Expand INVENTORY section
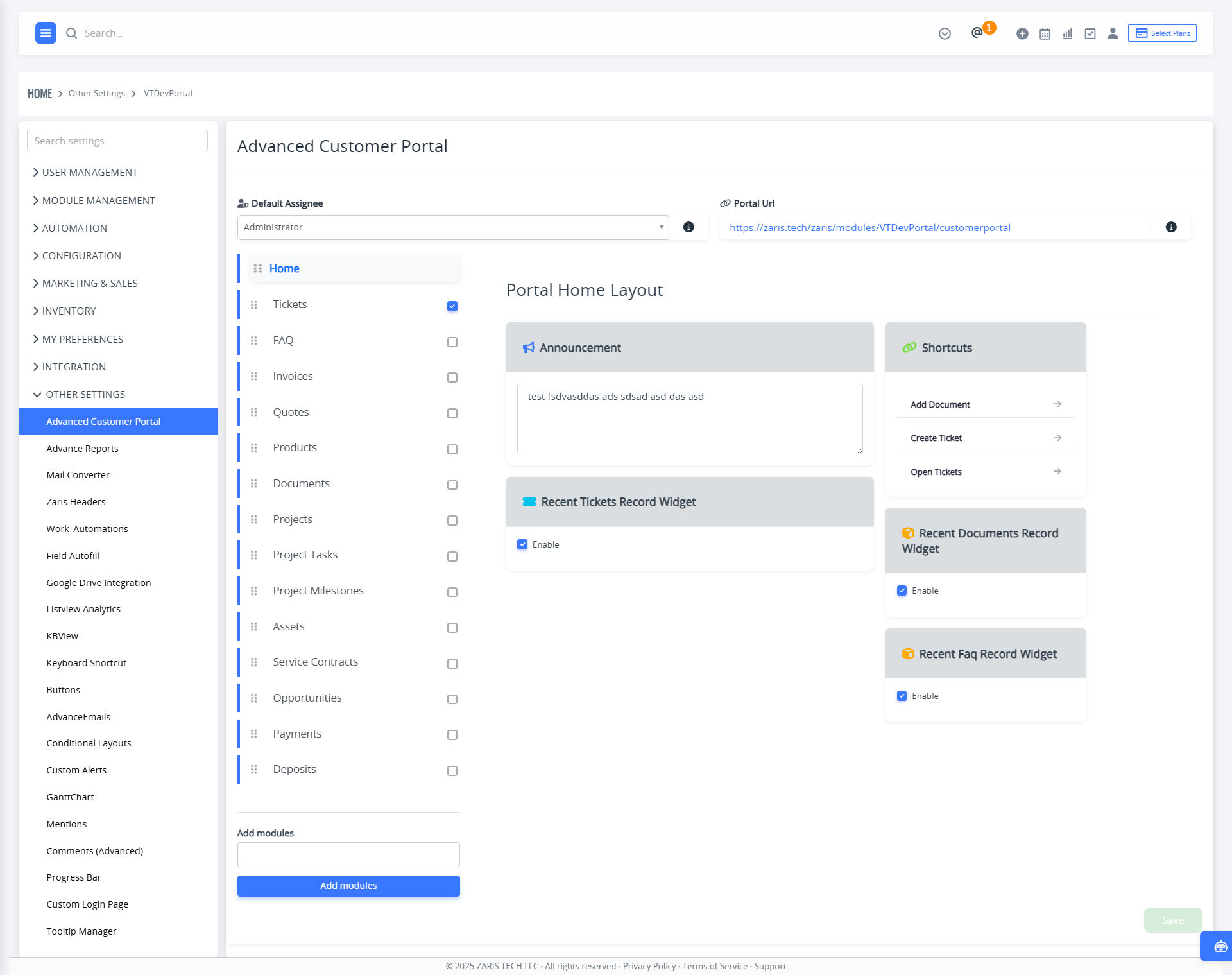 point(64,311)
